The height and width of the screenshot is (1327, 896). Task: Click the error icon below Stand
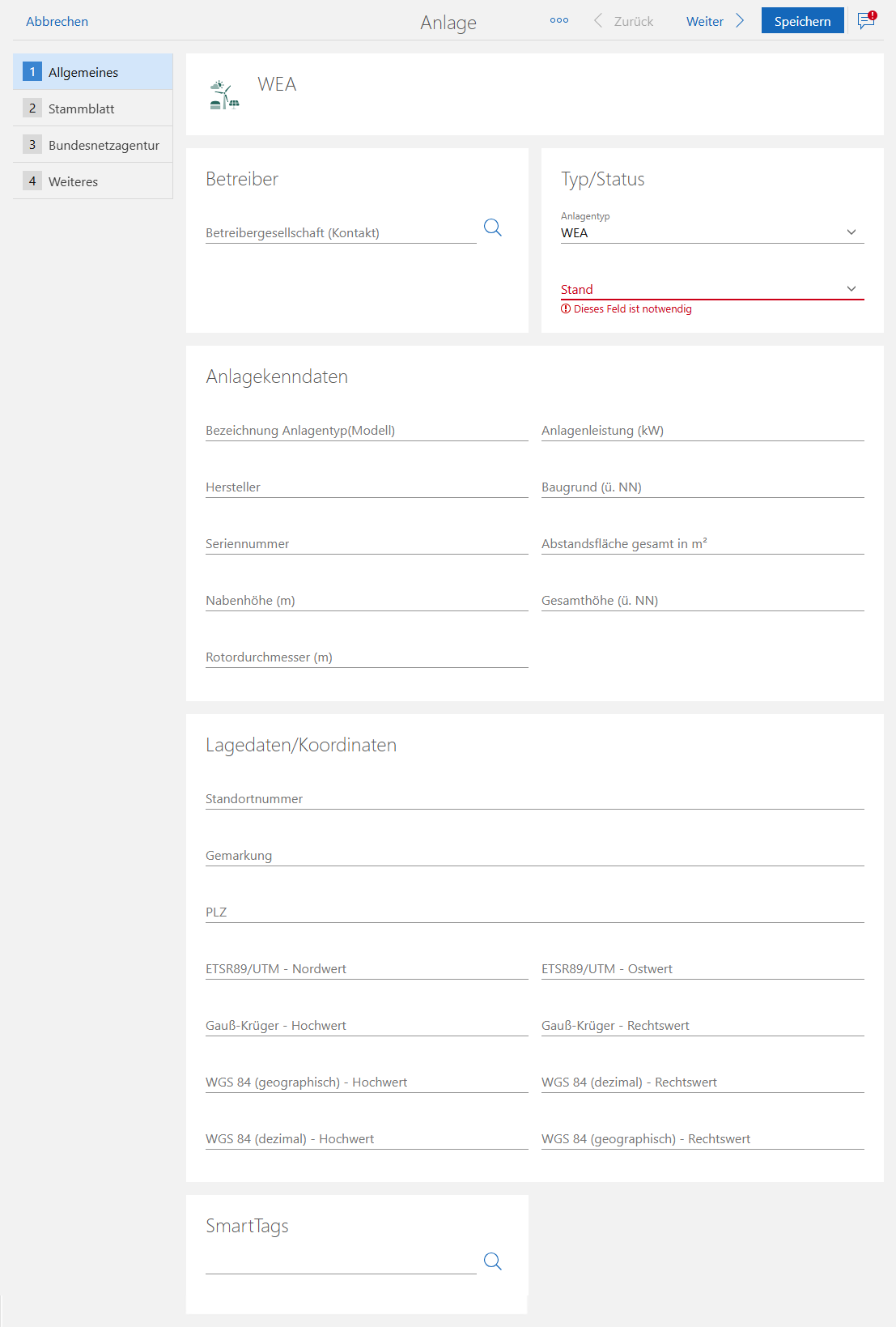566,309
